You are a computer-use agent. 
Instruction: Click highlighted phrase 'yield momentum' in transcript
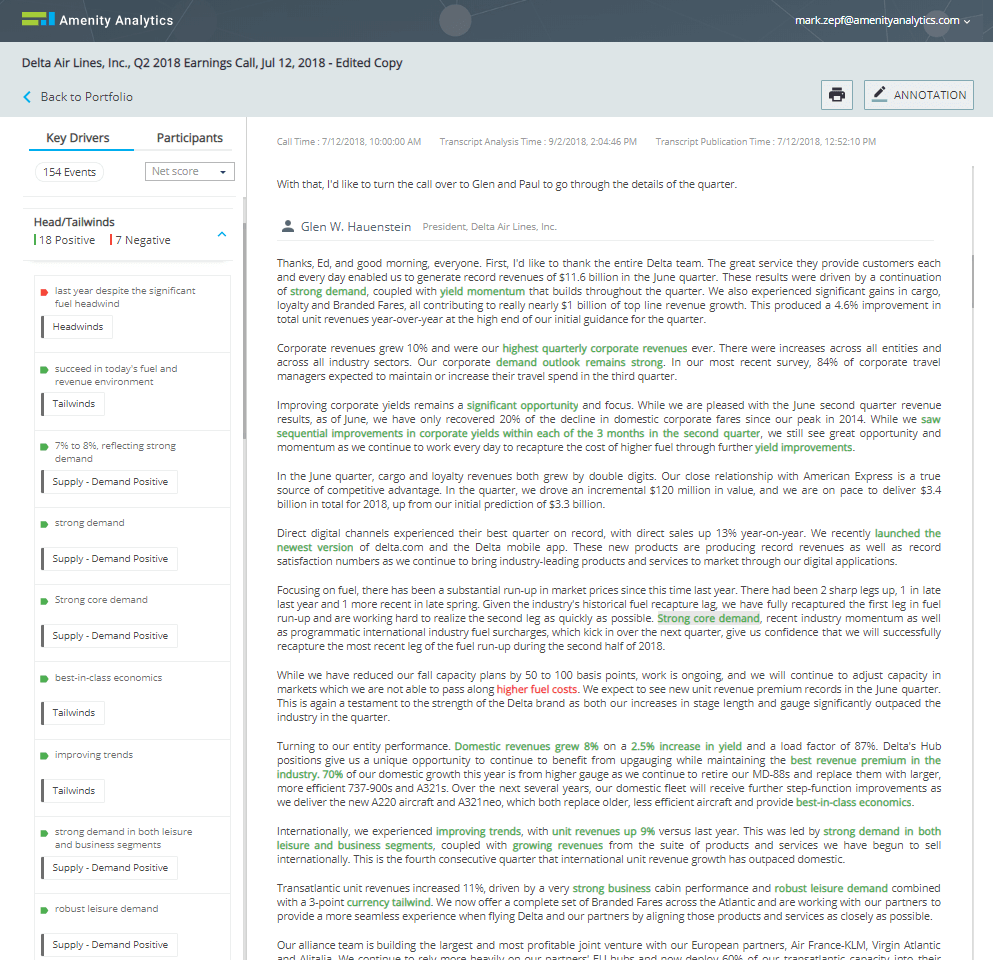coord(483,291)
